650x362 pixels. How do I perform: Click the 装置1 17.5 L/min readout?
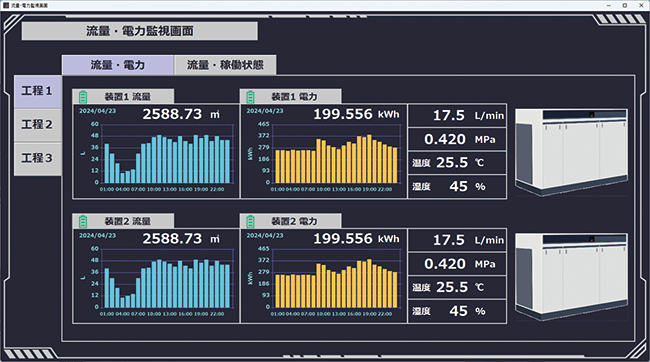[x=457, y=115]
